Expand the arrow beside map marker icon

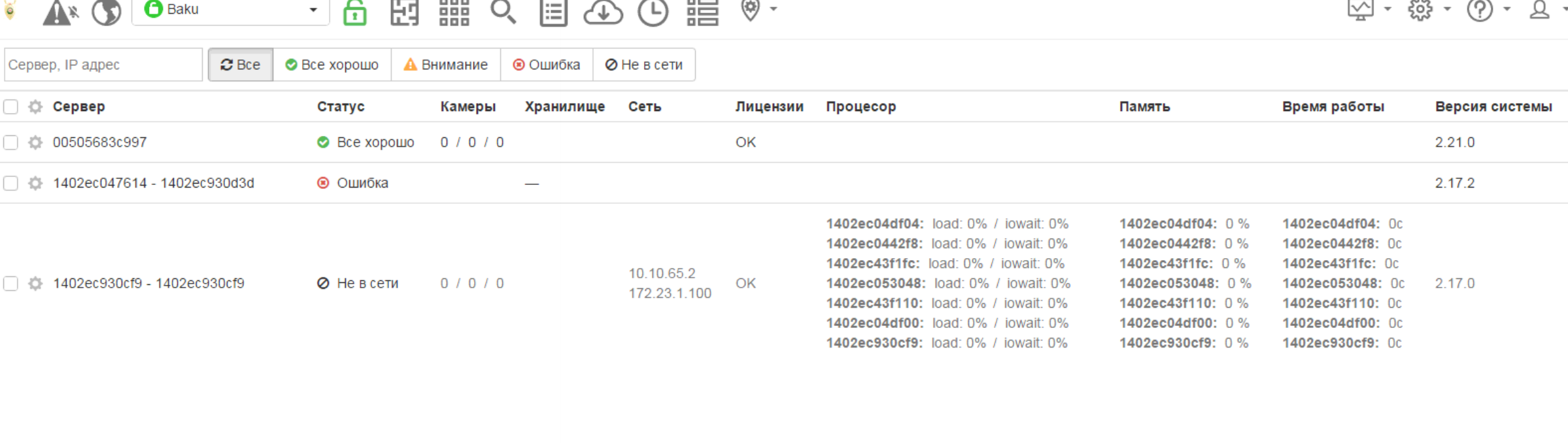[x=774, y=9]
